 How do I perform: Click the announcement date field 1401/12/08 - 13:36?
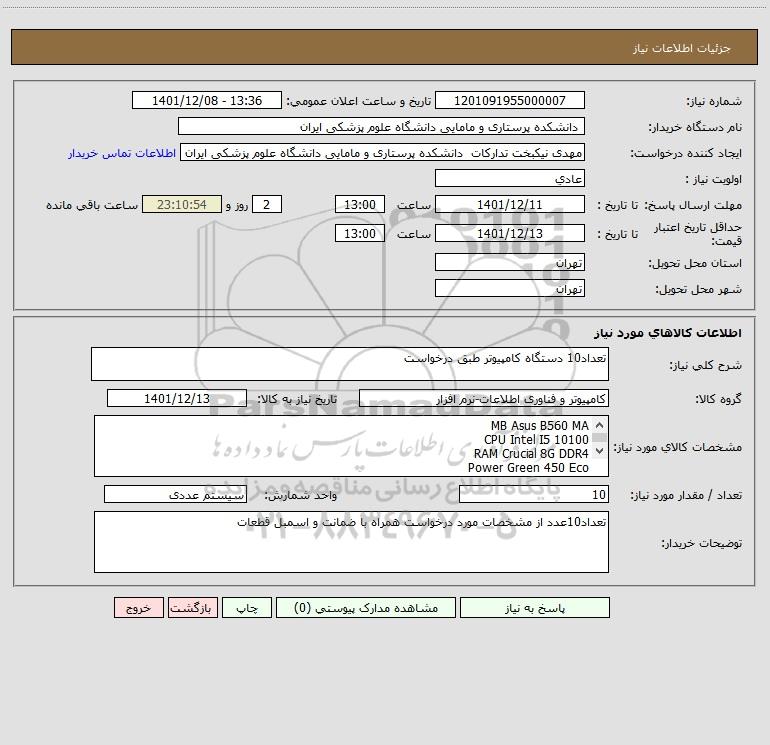pyautogui.click(x=207, y=100)
